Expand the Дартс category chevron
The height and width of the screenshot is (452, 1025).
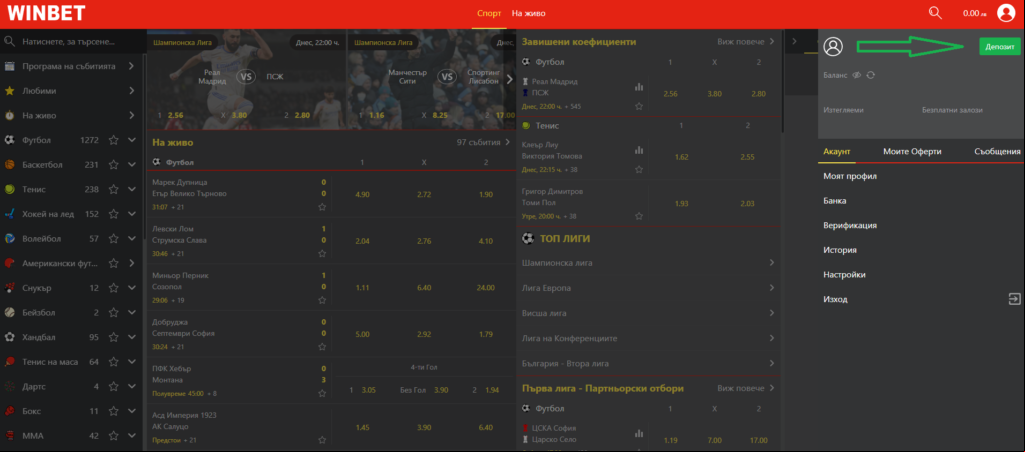[132, 387]
